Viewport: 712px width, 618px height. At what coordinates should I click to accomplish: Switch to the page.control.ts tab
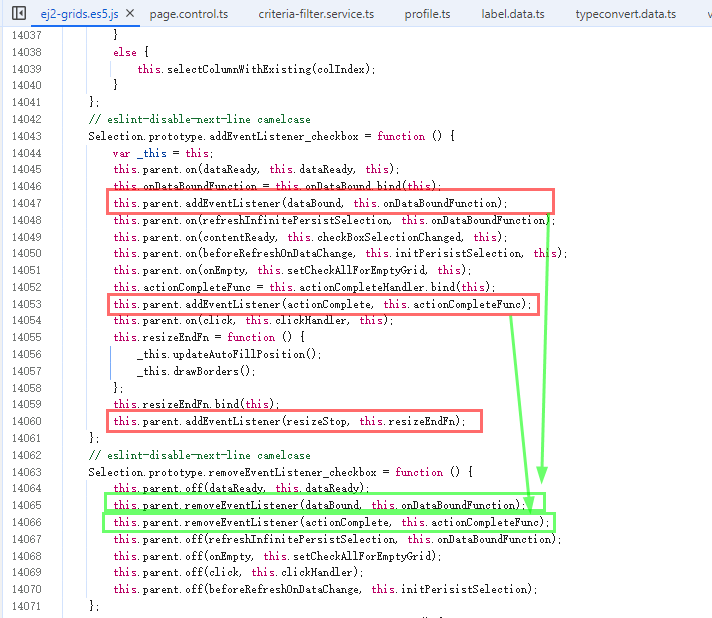pyautogui.click(x=188, y=14)
